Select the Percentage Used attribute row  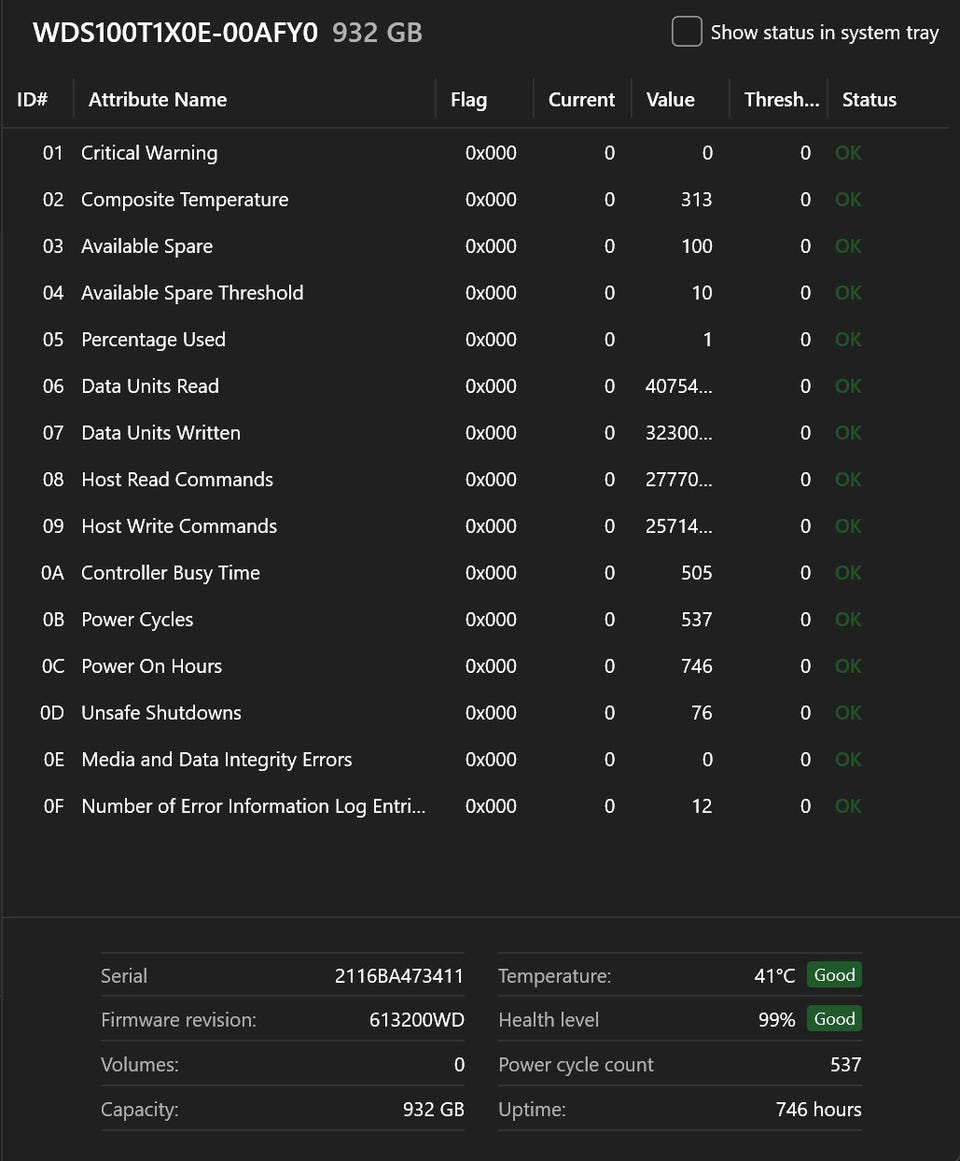[475, 339]
